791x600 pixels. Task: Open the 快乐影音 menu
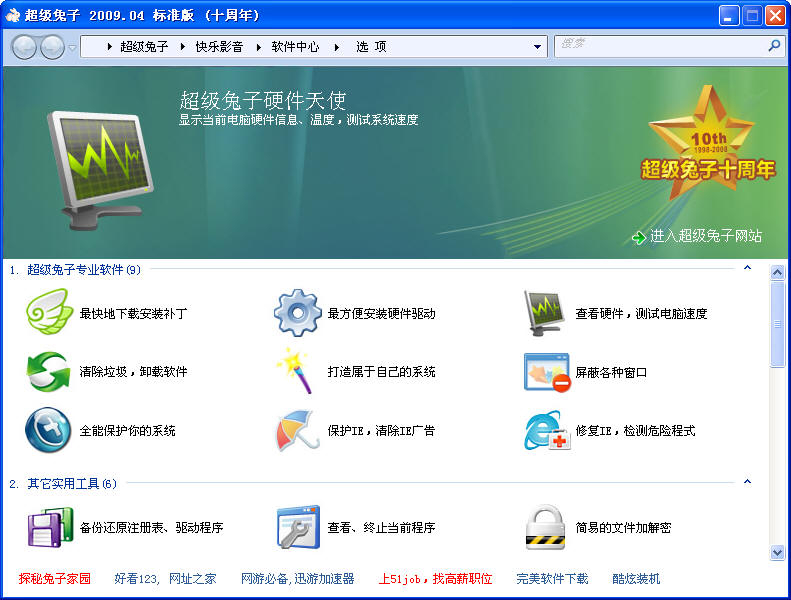tap(219, 47)
